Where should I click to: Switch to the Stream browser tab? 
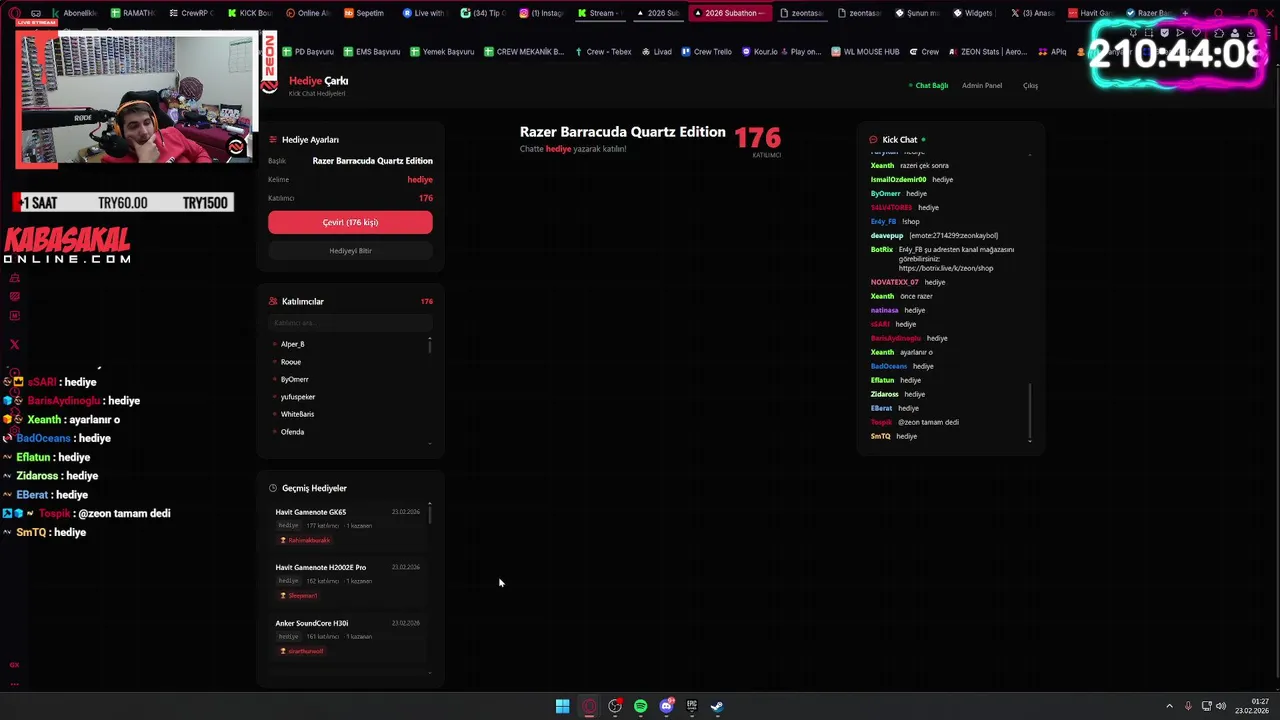pos(600,13)
